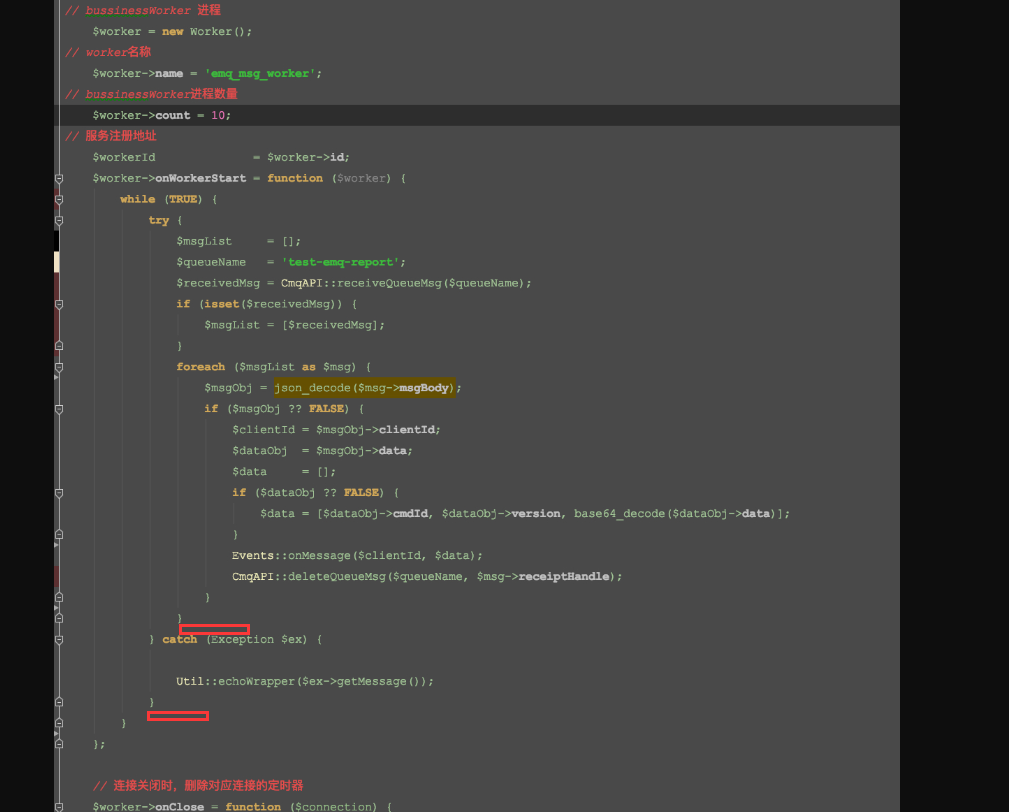This screenshot has width=1009, height=812.
Task: Click the 'receiptHandle' property
Action: click(564, 577)
